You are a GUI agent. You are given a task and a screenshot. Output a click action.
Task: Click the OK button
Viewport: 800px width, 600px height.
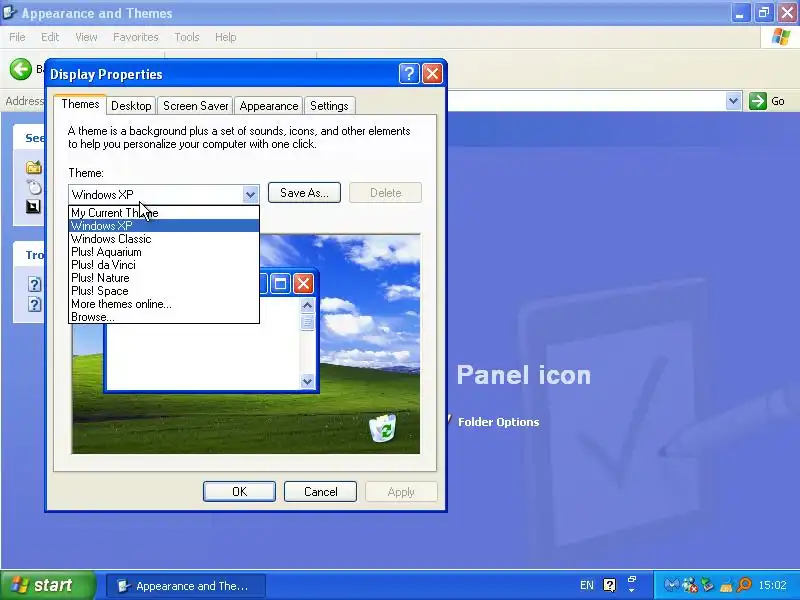pos(239,491)
